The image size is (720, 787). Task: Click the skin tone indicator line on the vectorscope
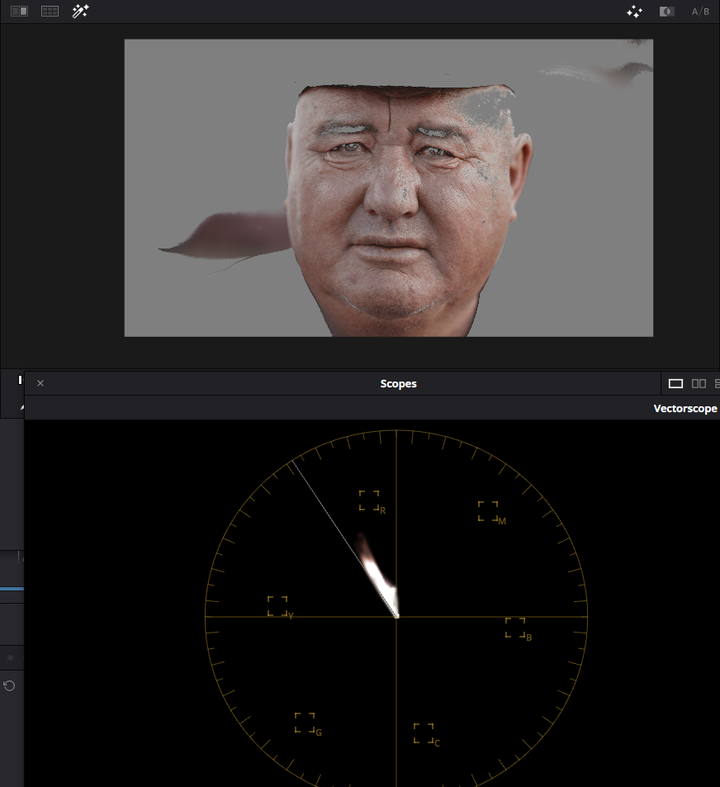coord(344,539)
